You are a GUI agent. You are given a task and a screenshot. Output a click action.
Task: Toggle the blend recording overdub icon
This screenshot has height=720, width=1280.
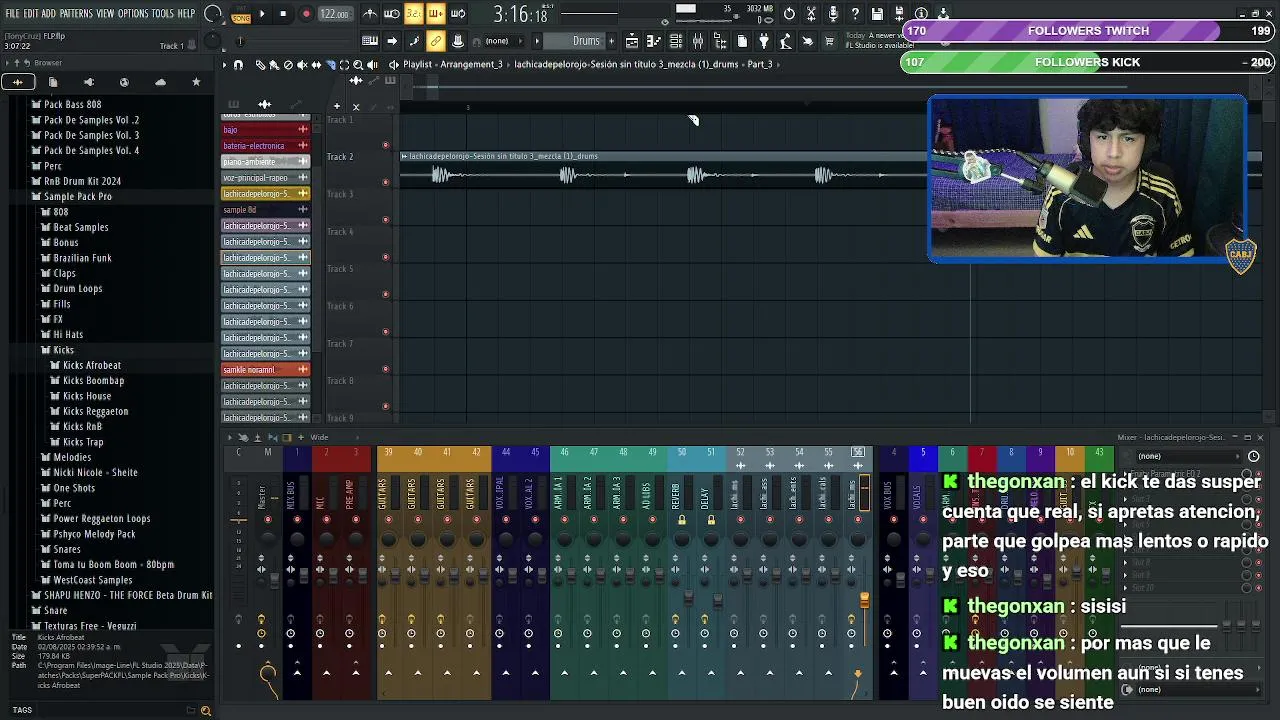[436, 14]
